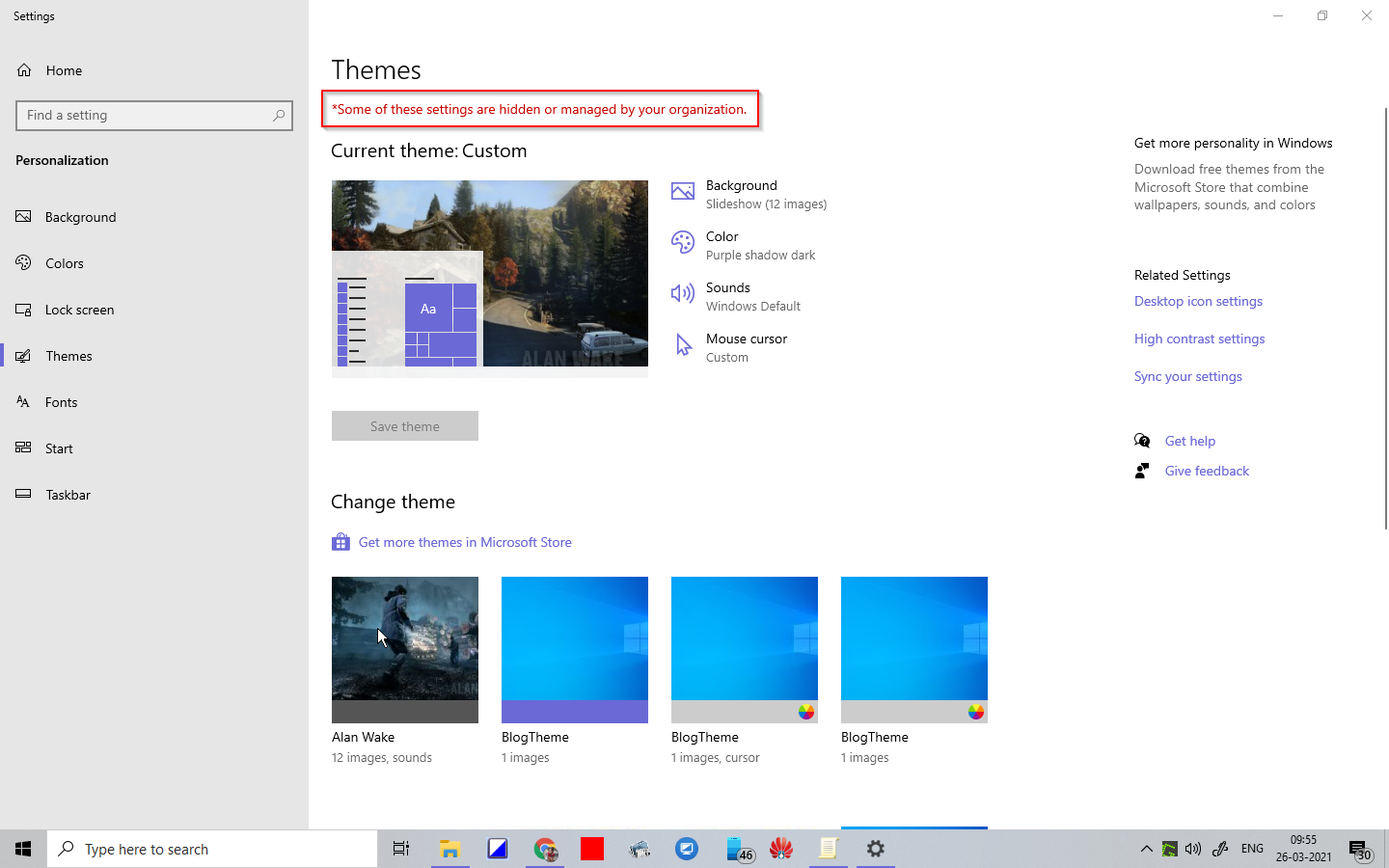Click the Find a setting search box
The height and width of the screenshot is (868, 1389).
147,115
